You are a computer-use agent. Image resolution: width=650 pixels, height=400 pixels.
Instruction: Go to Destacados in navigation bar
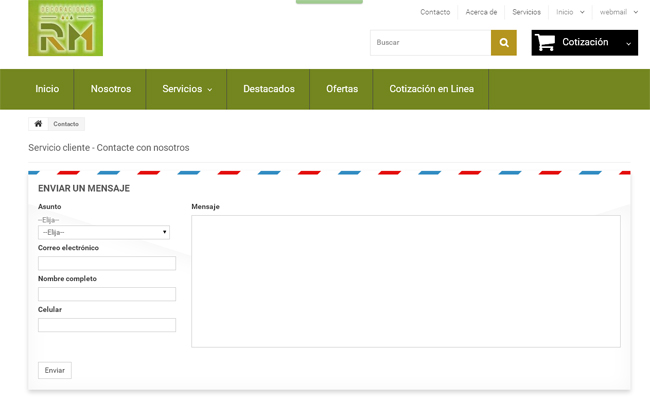[269, 89]
